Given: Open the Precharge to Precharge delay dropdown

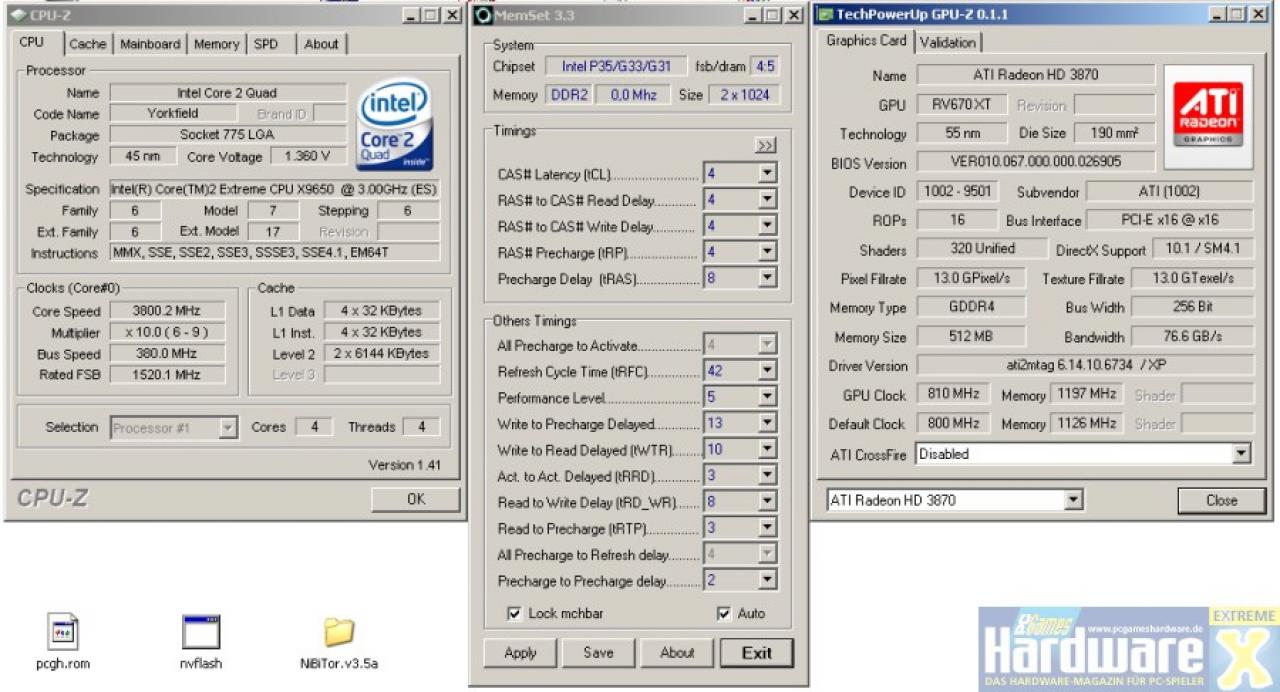Looking at the screenshot, I should click(x=767, y=579).
